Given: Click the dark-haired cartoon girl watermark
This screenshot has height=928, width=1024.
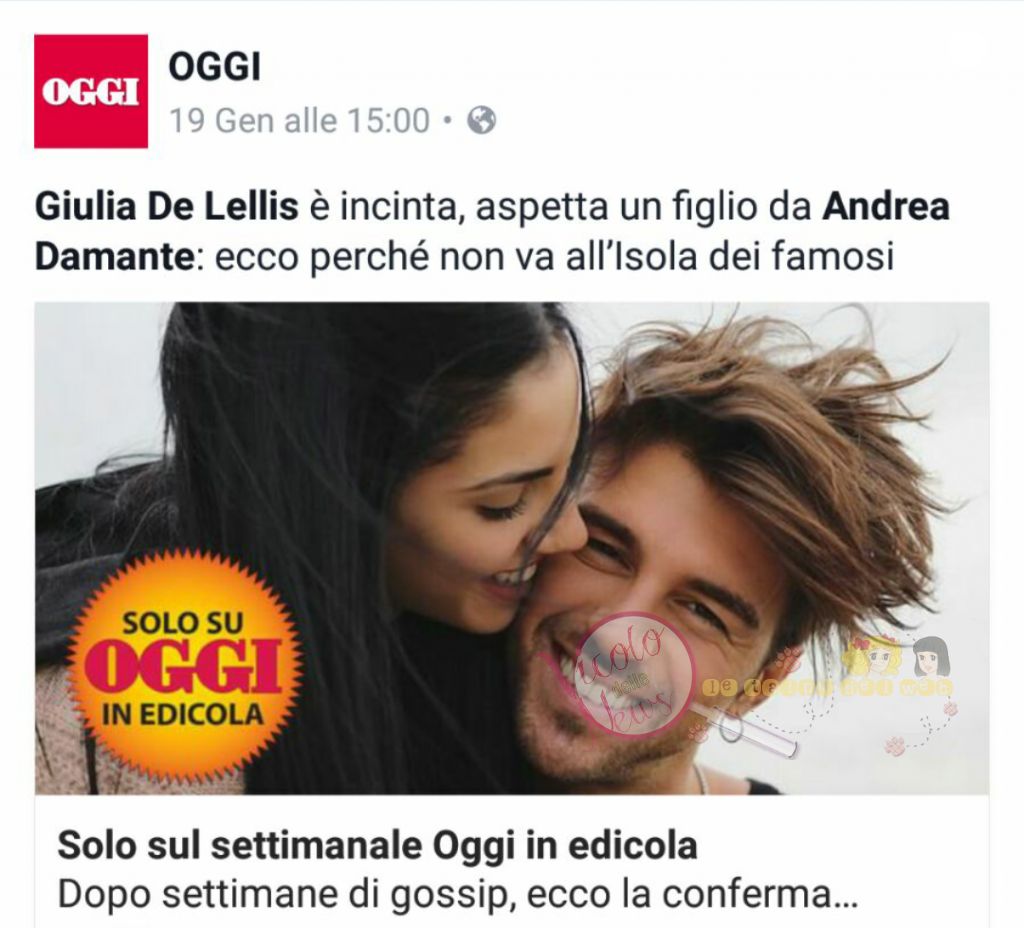Looking at the screenshot, I should 932,658.
